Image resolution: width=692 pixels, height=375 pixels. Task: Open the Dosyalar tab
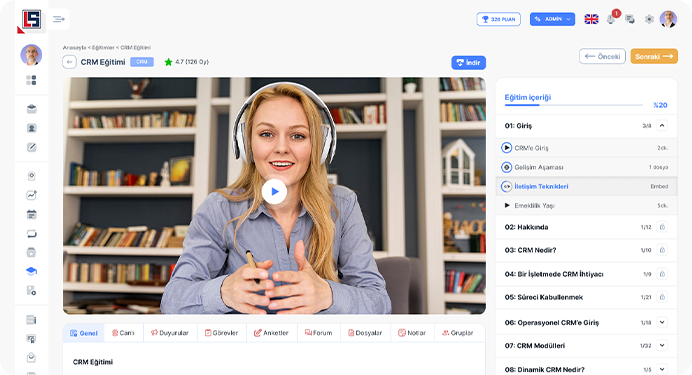[365, 333]
